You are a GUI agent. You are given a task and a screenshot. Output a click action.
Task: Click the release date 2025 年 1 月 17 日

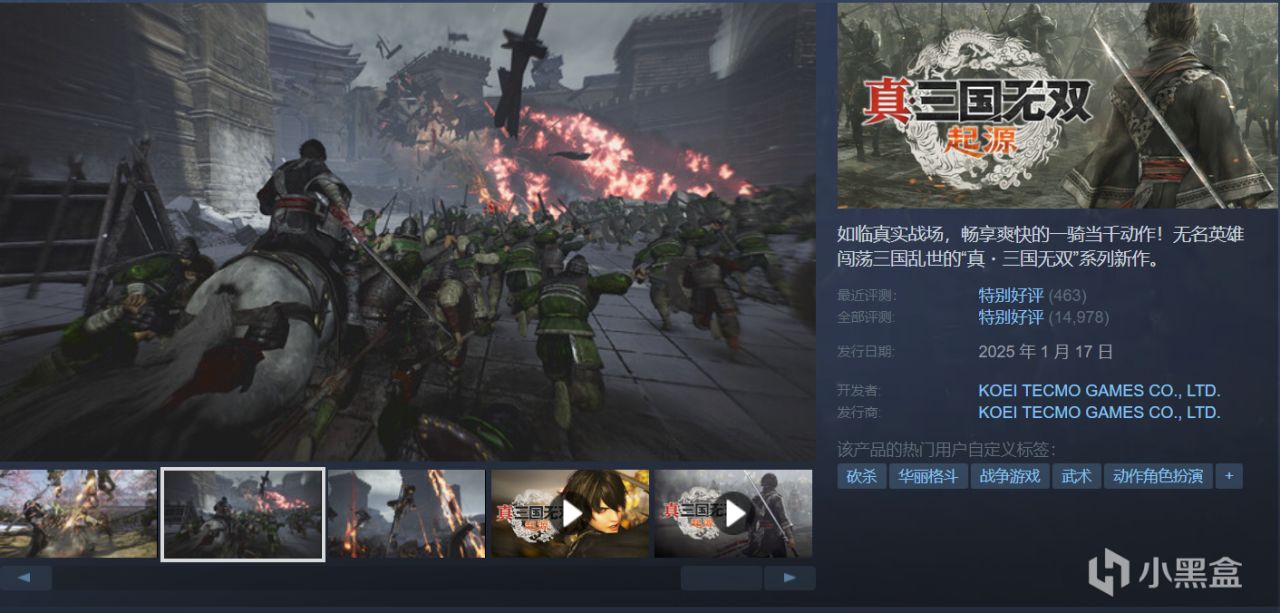tap(1045, 351)
